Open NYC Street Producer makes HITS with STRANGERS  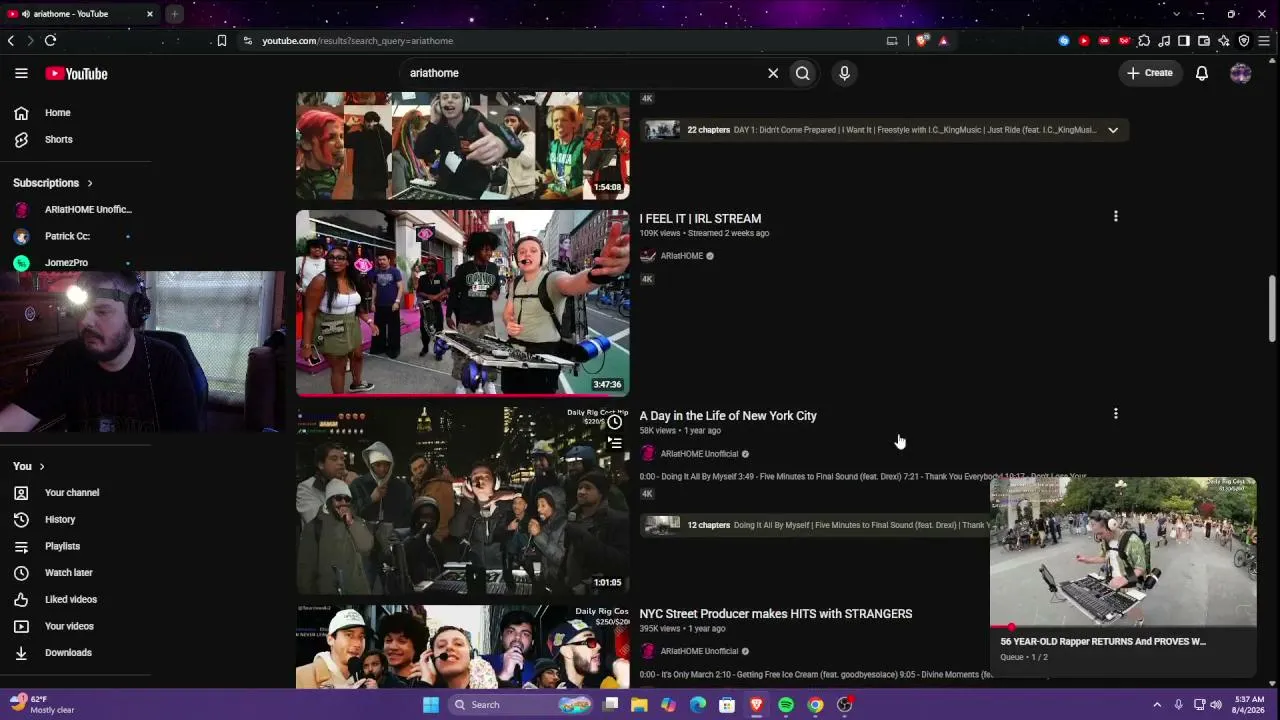coord(776,614)
